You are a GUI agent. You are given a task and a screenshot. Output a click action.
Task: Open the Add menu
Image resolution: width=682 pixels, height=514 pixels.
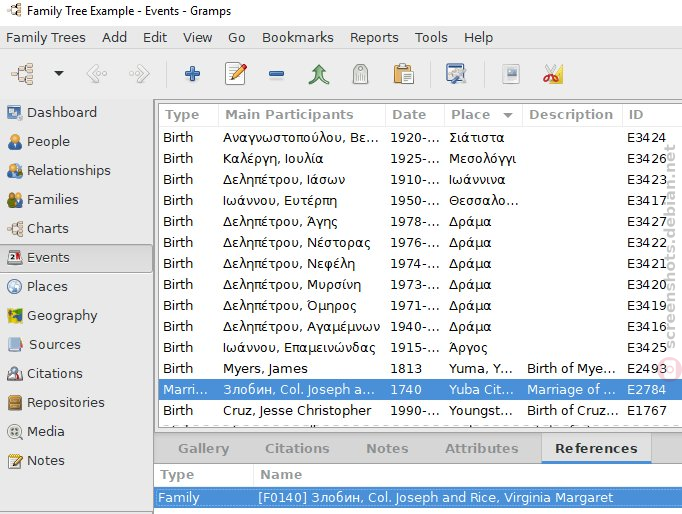(x=114, y=37)
